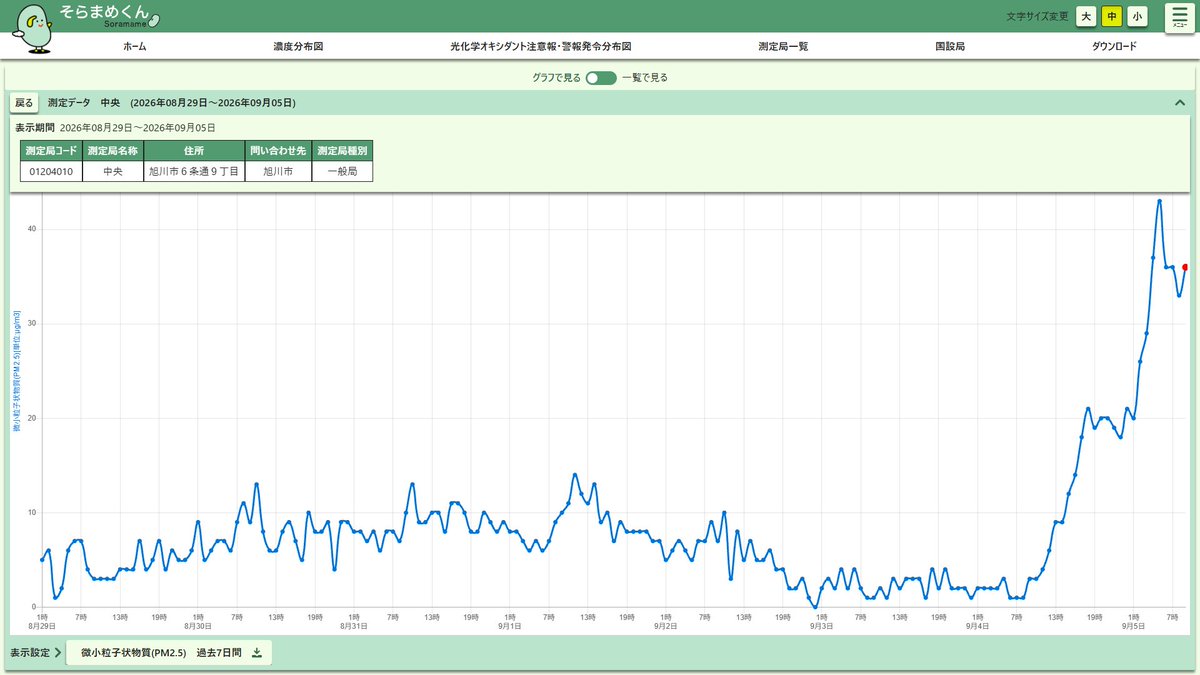Image resolution: width=1200 pixels, height=675 pixels.
Task: Click the 一般局 station type cell
Action: (x=342, y=171)
